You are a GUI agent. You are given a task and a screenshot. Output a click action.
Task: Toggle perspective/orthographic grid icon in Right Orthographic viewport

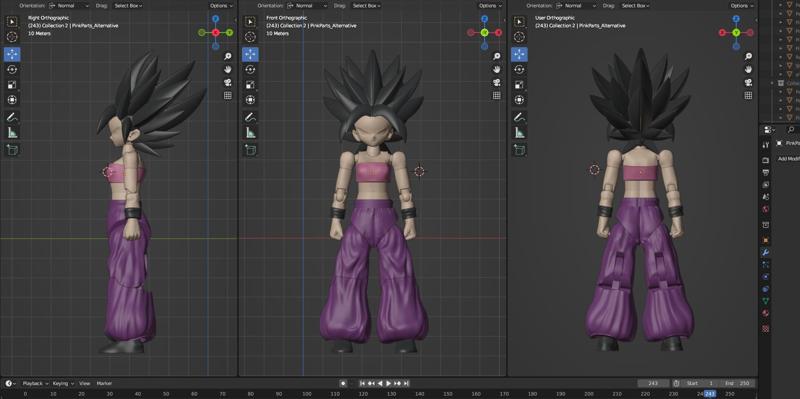tap(228, 95)
